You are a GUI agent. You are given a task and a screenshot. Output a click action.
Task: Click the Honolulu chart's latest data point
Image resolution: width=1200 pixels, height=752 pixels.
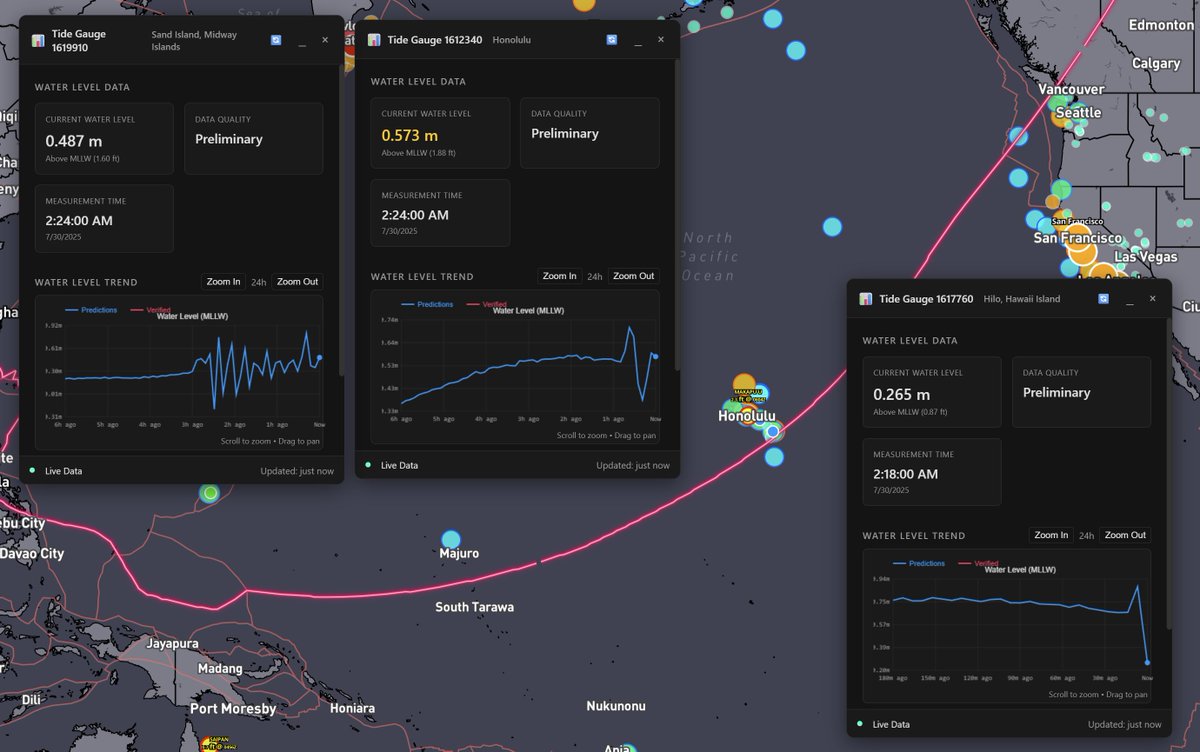click(x=655, y=355)
